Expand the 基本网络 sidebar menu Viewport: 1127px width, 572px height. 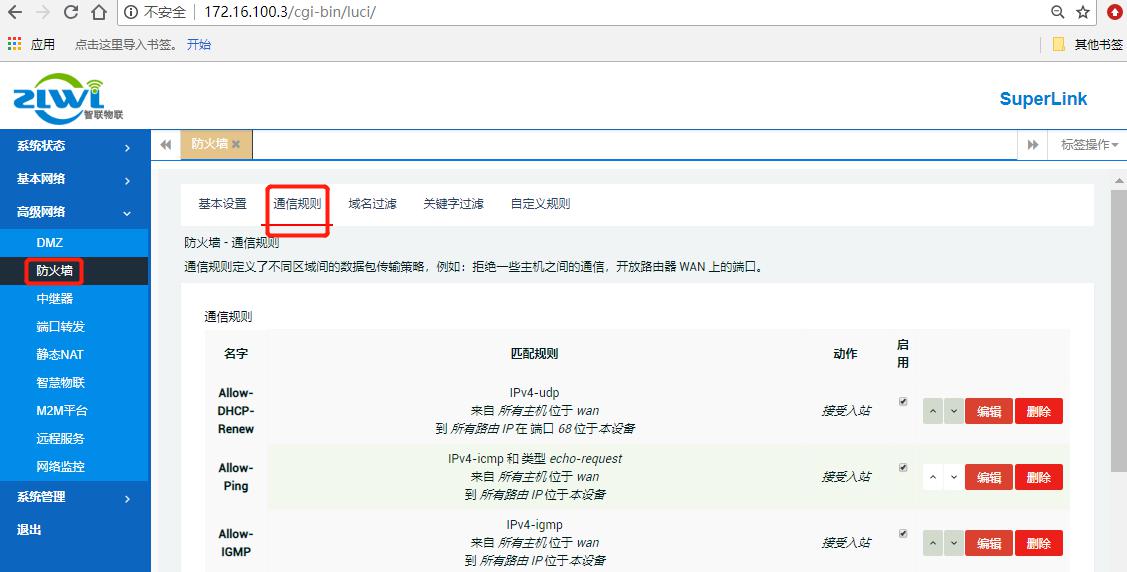point(75,180)
